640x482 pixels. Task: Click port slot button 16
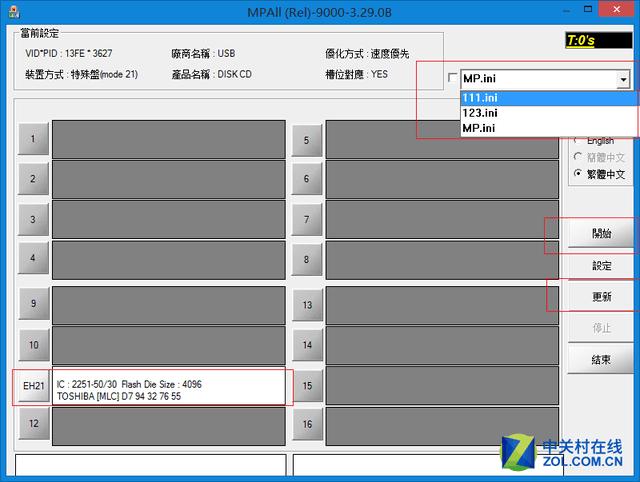[307, 425]
